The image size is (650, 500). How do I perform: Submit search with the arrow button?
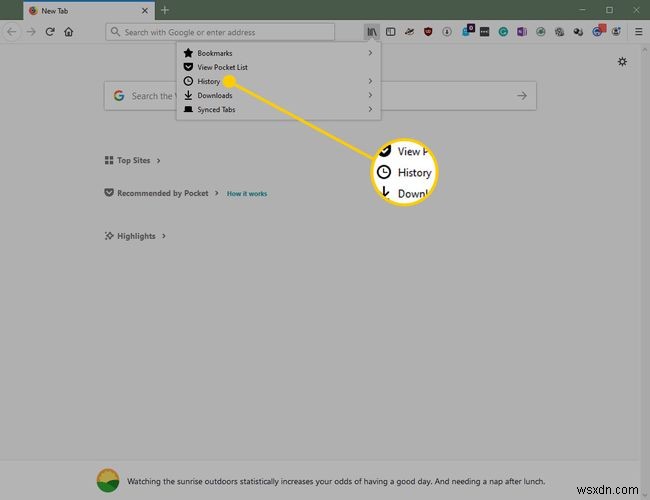(x=522, y=96)
